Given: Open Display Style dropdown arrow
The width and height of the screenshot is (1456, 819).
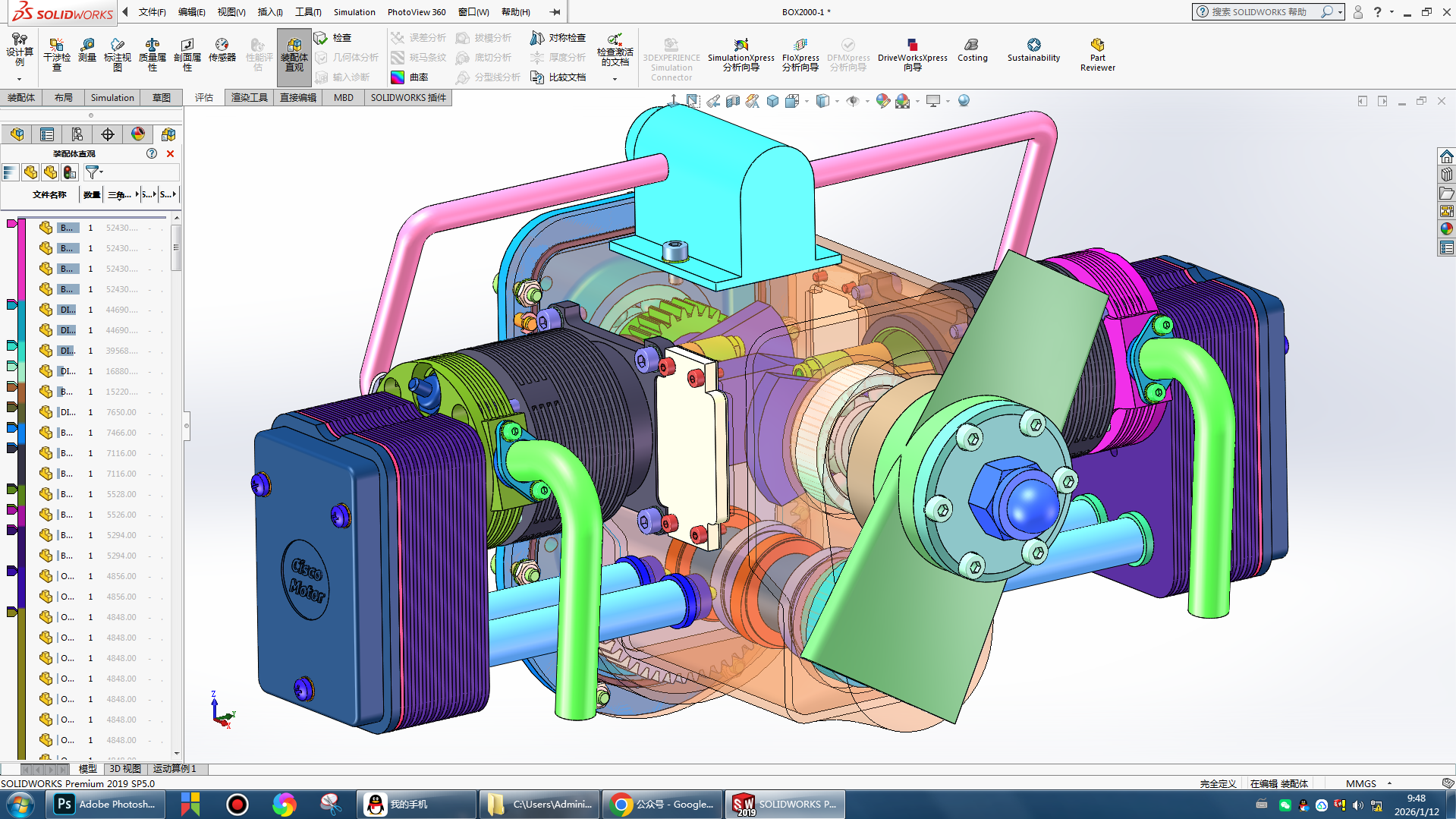Looking at the screenshot, I should tap(837, 101).
